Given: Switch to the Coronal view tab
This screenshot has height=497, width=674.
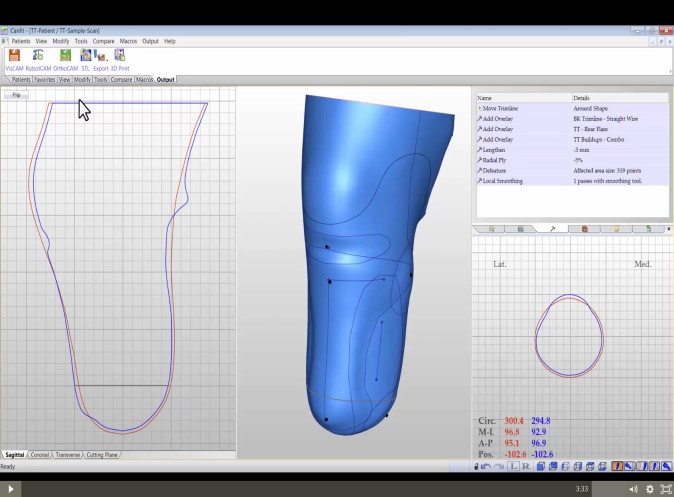Looking at the screenshot, I should (41, 455).
